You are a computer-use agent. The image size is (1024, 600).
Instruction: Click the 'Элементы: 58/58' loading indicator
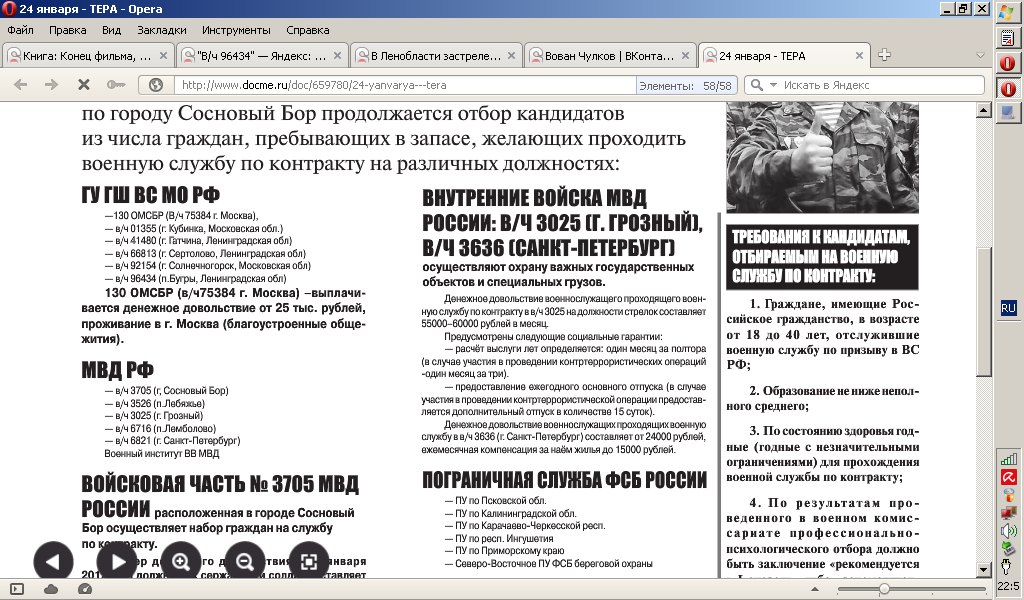pos(686,86)
